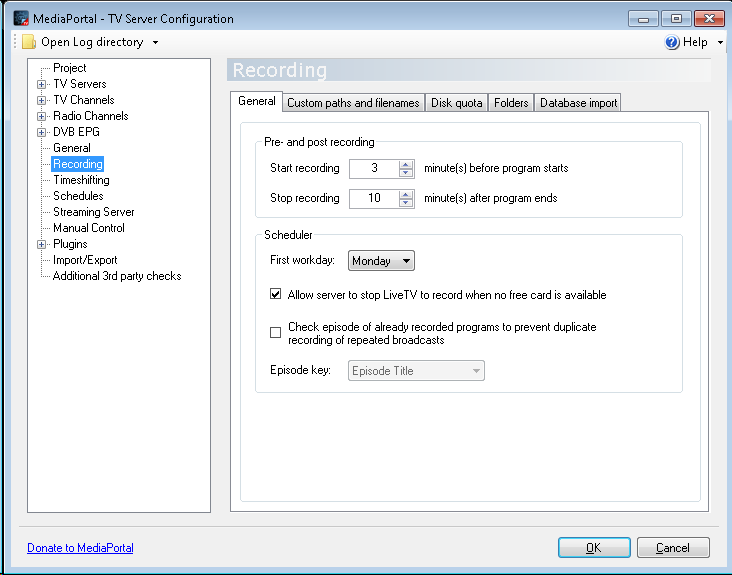The image size is (732, 575).
Task: Click Open Log directory toolbar button
Action: coord(92,42)
